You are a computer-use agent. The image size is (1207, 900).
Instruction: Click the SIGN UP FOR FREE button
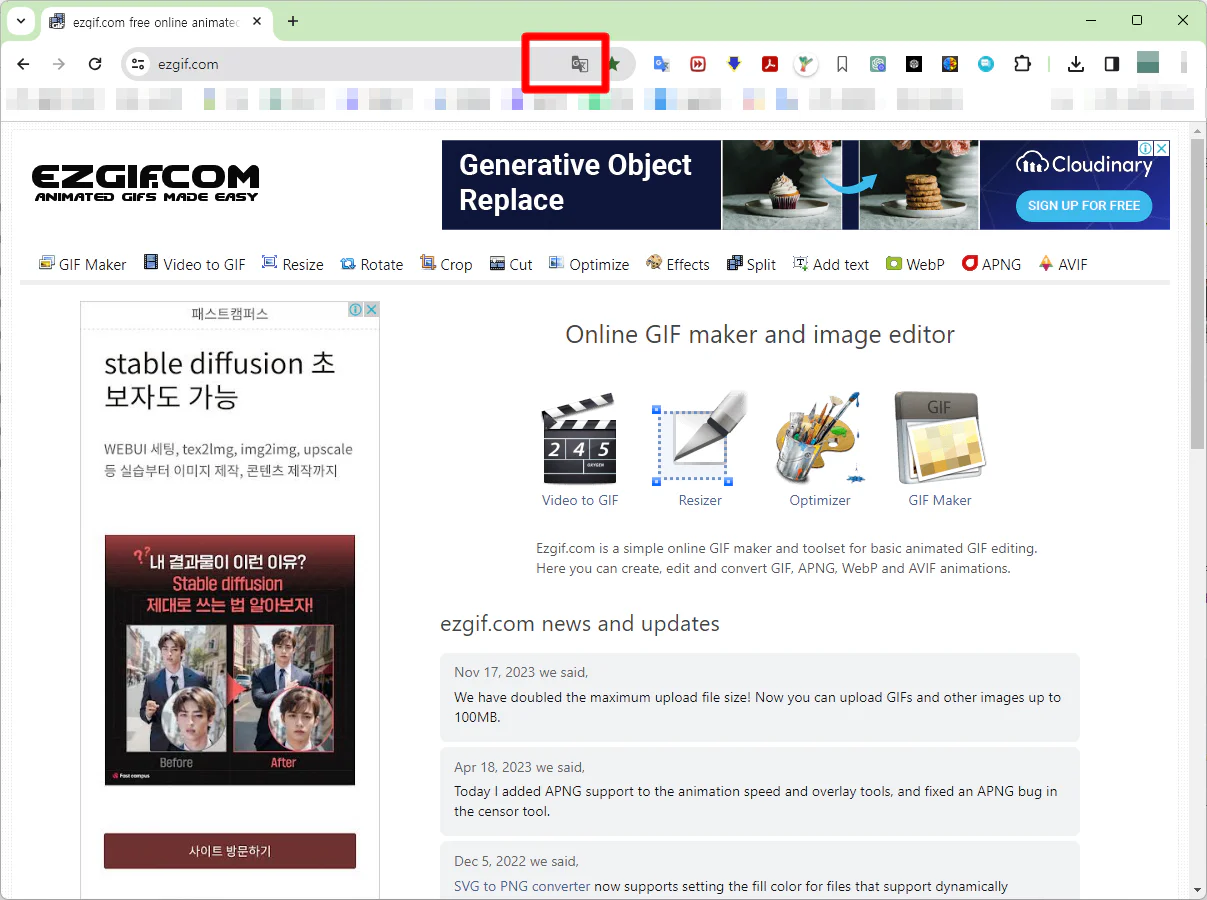pyautogui.click(x=1084, y=205)
